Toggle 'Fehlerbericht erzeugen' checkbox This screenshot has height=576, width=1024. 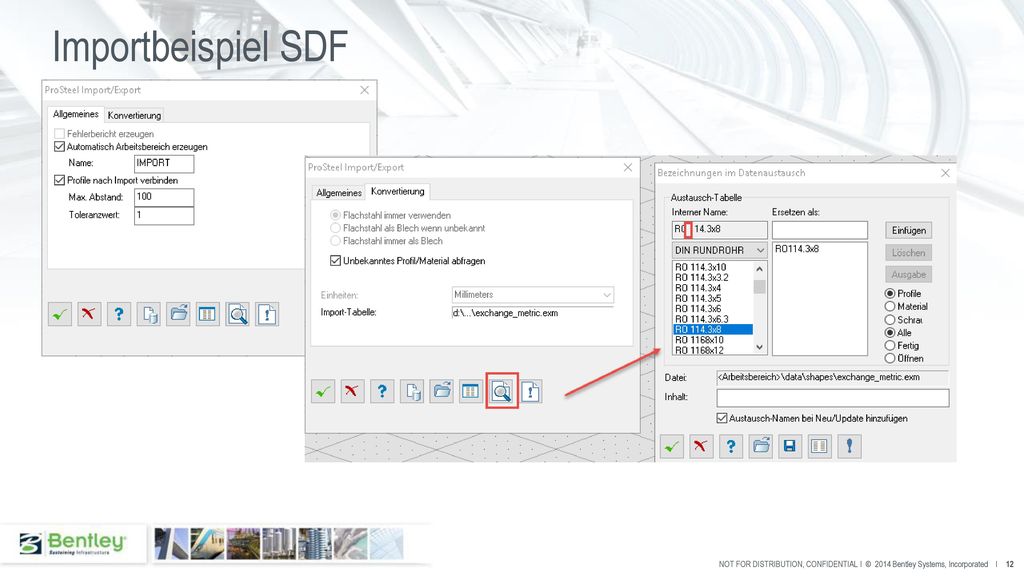pyautogui.click(x=59, y=134)
